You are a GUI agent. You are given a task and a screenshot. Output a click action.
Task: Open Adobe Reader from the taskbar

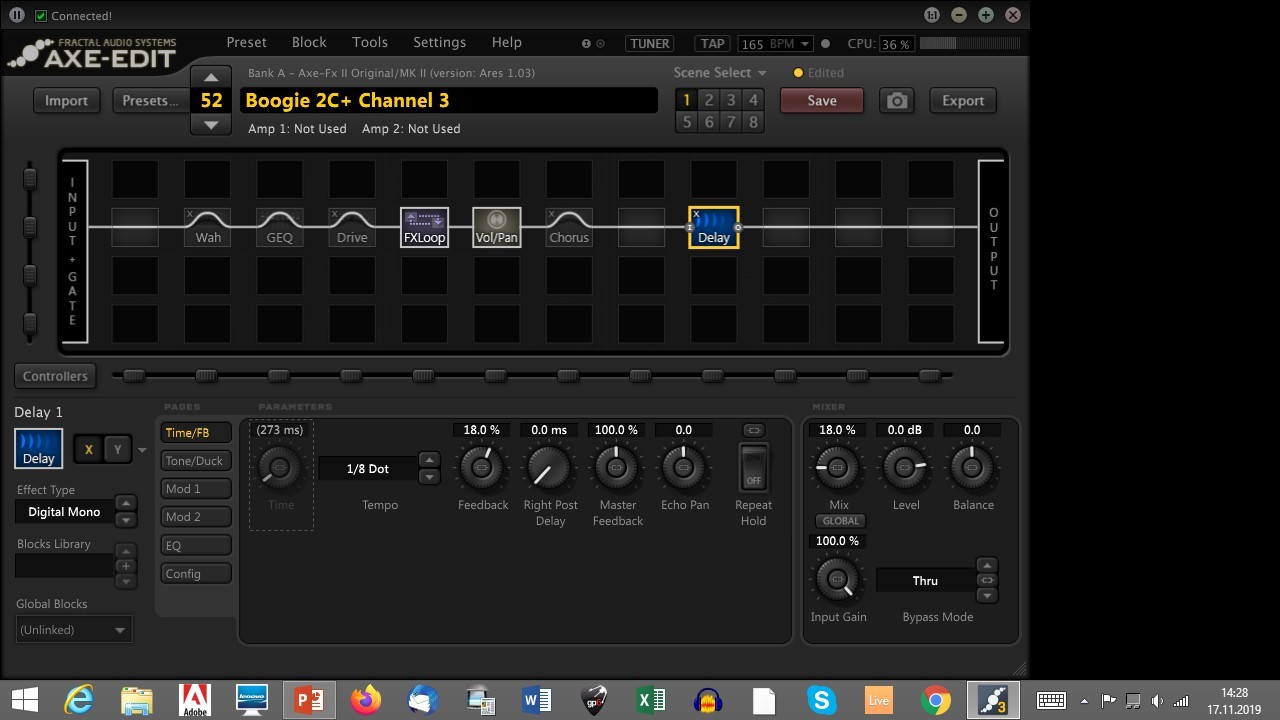(x=194, y=700)
